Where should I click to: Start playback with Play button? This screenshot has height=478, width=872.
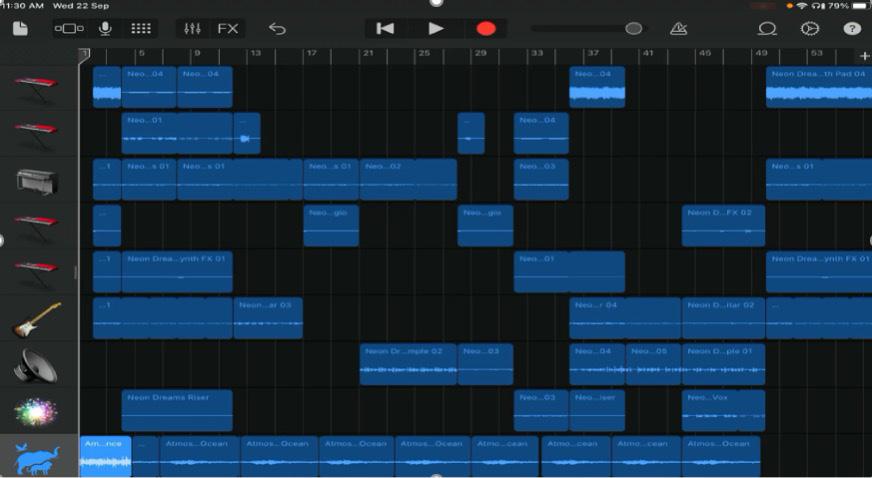point(436,28)
